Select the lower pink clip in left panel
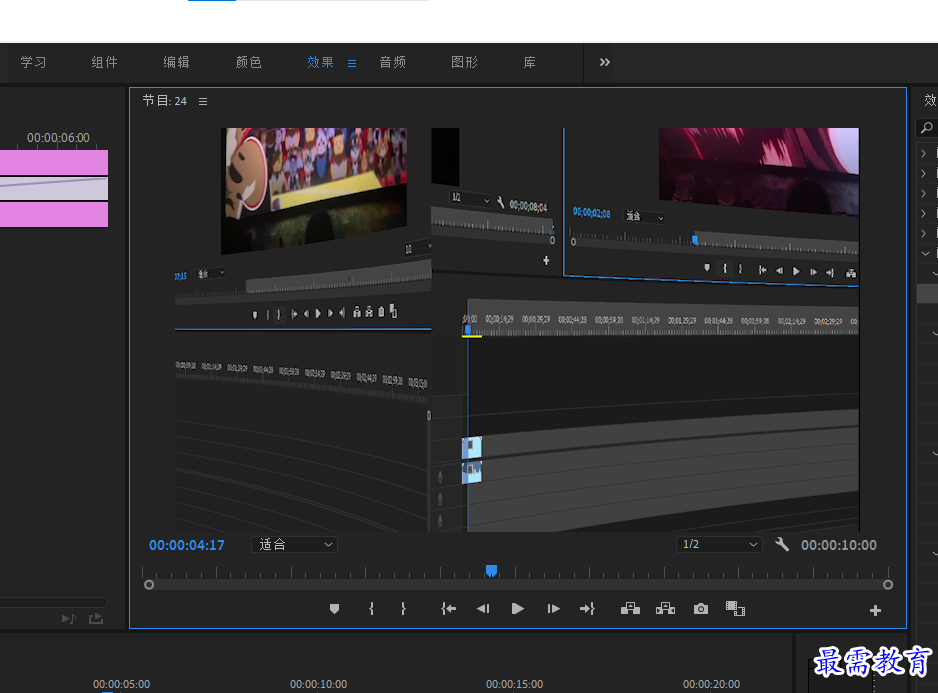 (54, 214)
